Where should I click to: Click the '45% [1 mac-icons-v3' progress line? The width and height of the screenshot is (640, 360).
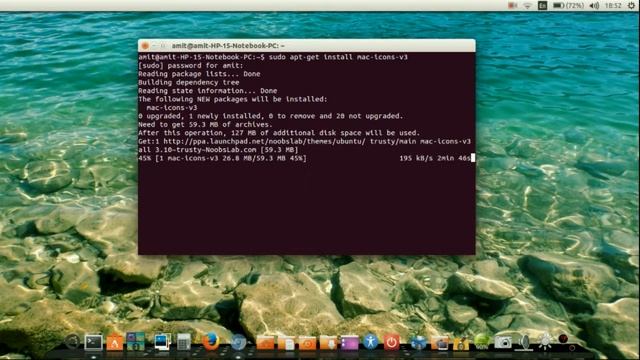coord(222,158)
